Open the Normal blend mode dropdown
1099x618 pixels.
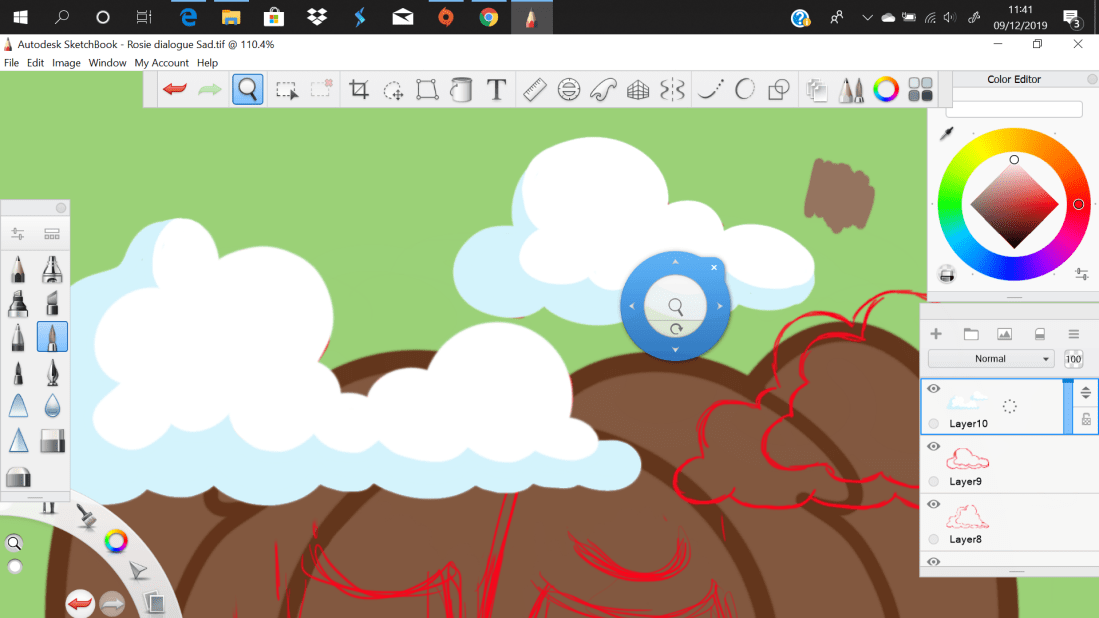tap(991, 358)
